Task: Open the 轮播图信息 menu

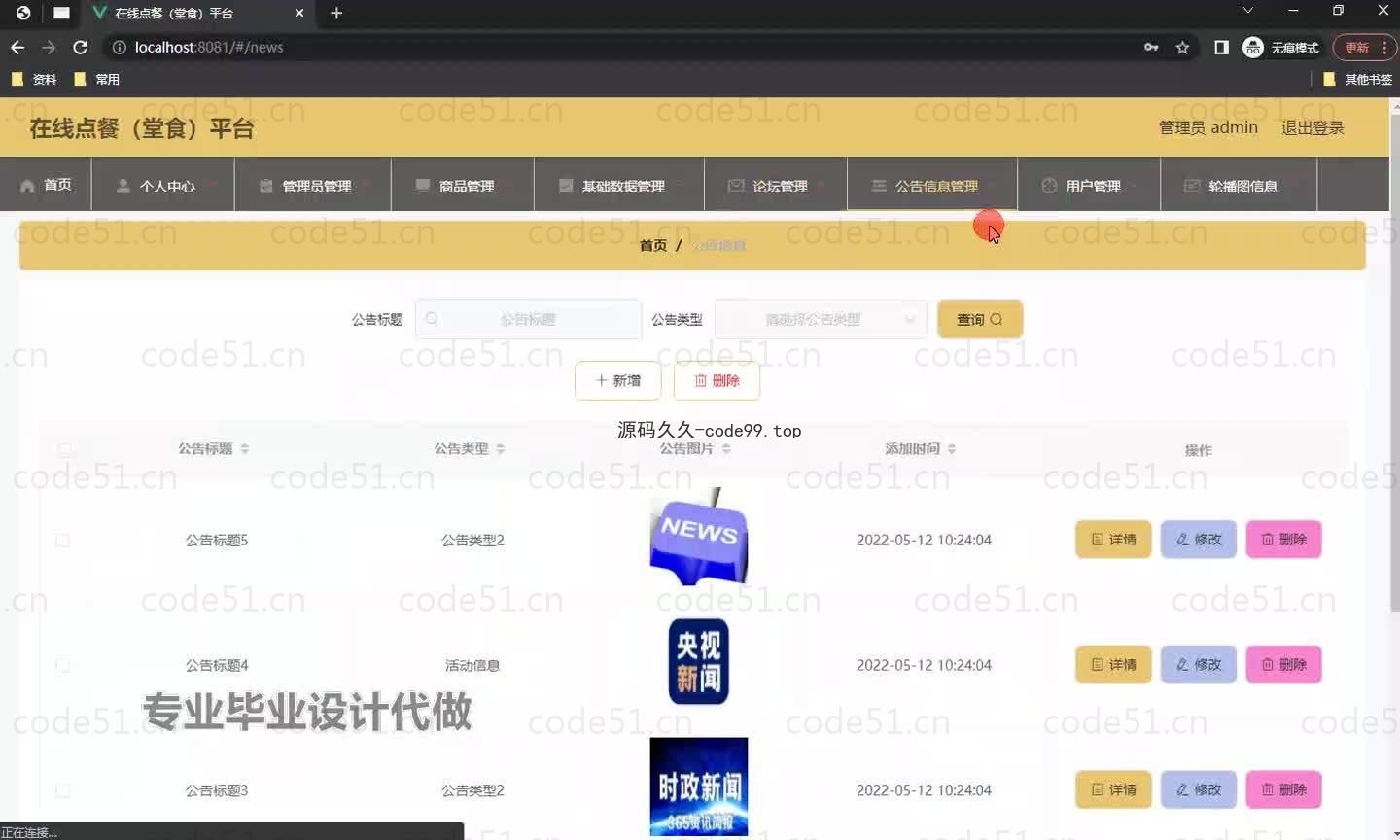Action: 1239,185
